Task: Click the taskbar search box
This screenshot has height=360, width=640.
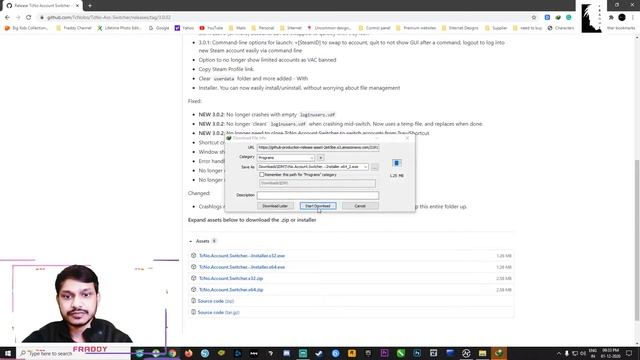Action: tap(73, 353)
